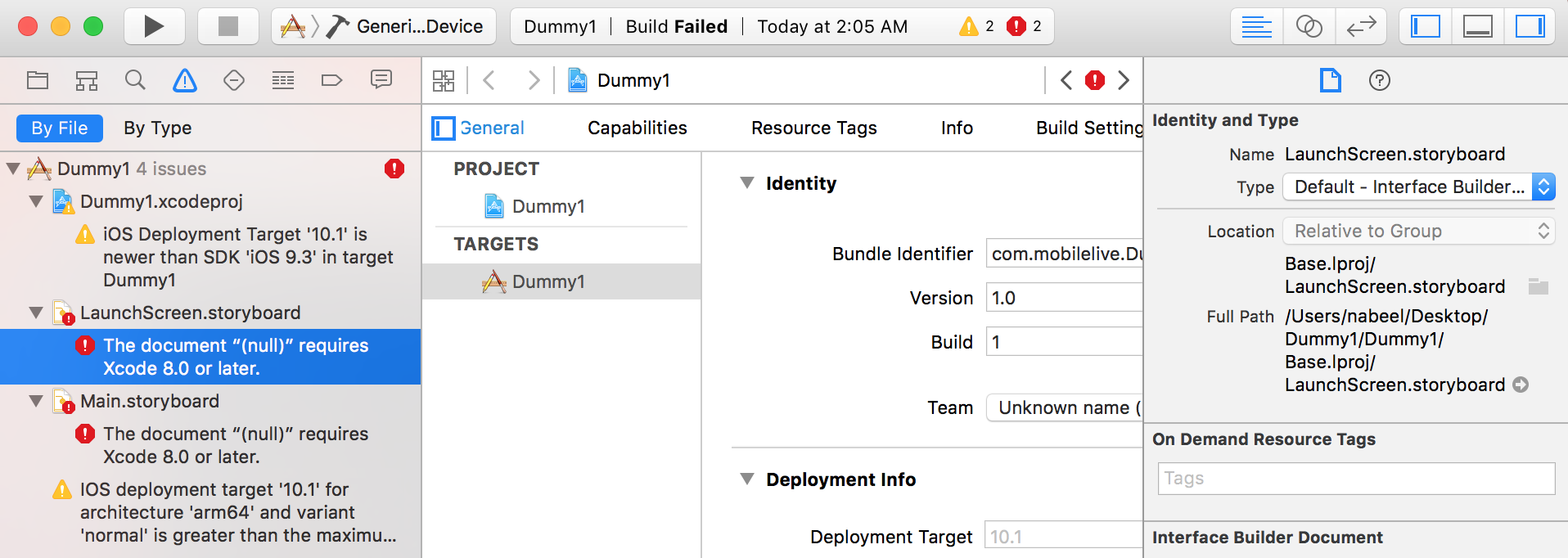Toggle the Debug area visibility
The image size is (1568, 558).
click(1478, 26)
